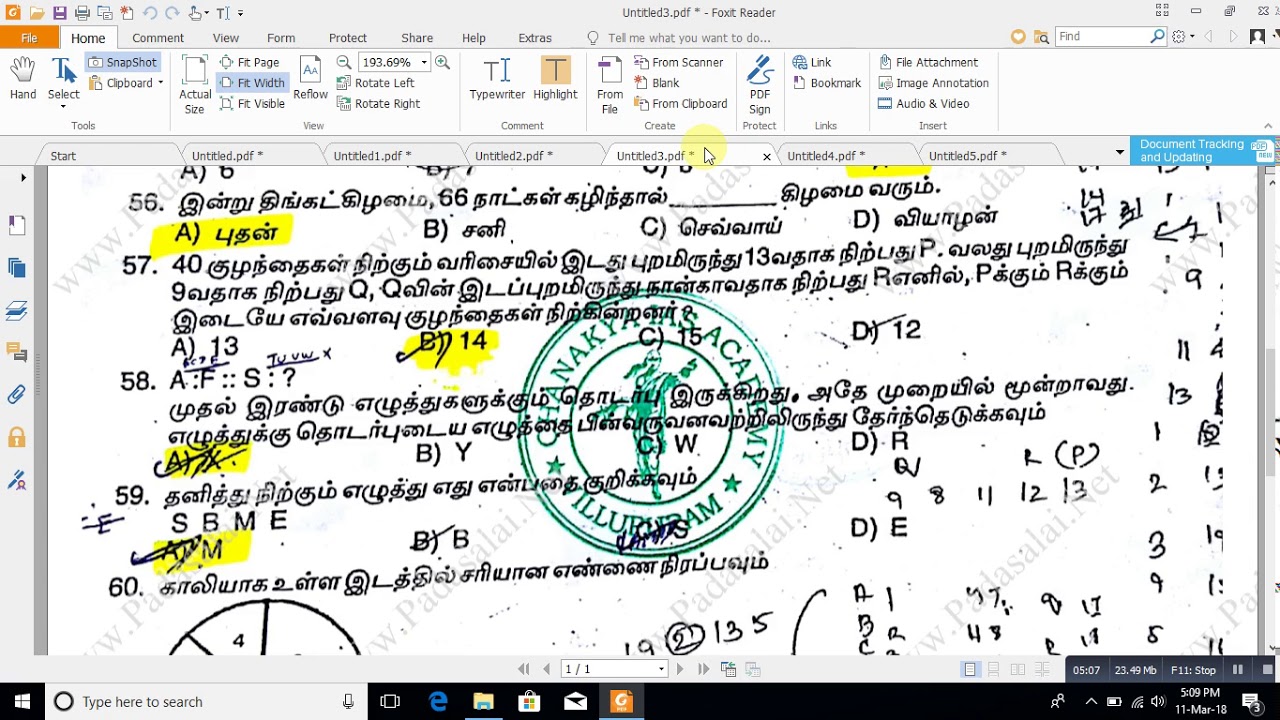The width and height of the screenshot is (1280, 720).
Task: Toggle Fit Width view
Action: [x=251, y=83]
